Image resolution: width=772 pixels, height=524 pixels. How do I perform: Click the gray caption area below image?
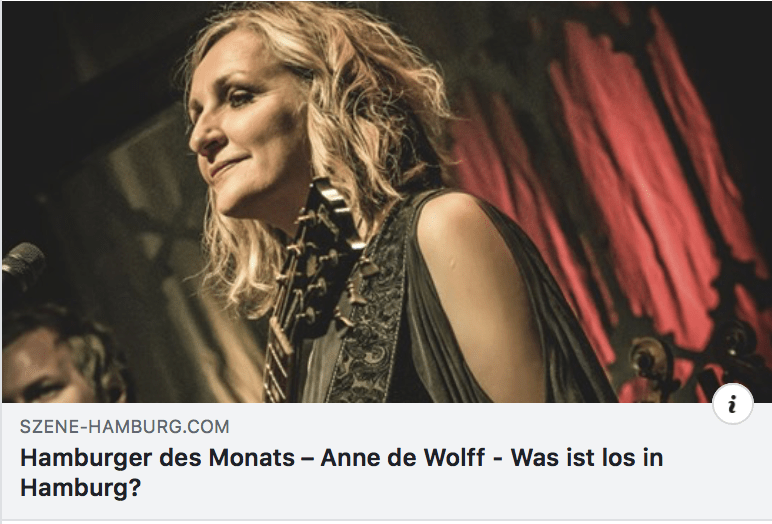(386, 461)
